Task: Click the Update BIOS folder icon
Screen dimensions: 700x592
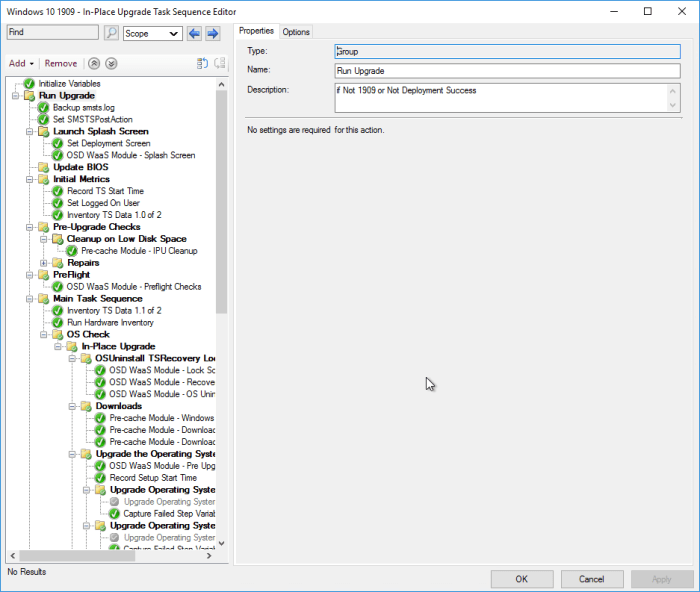Action: point(44,167)
